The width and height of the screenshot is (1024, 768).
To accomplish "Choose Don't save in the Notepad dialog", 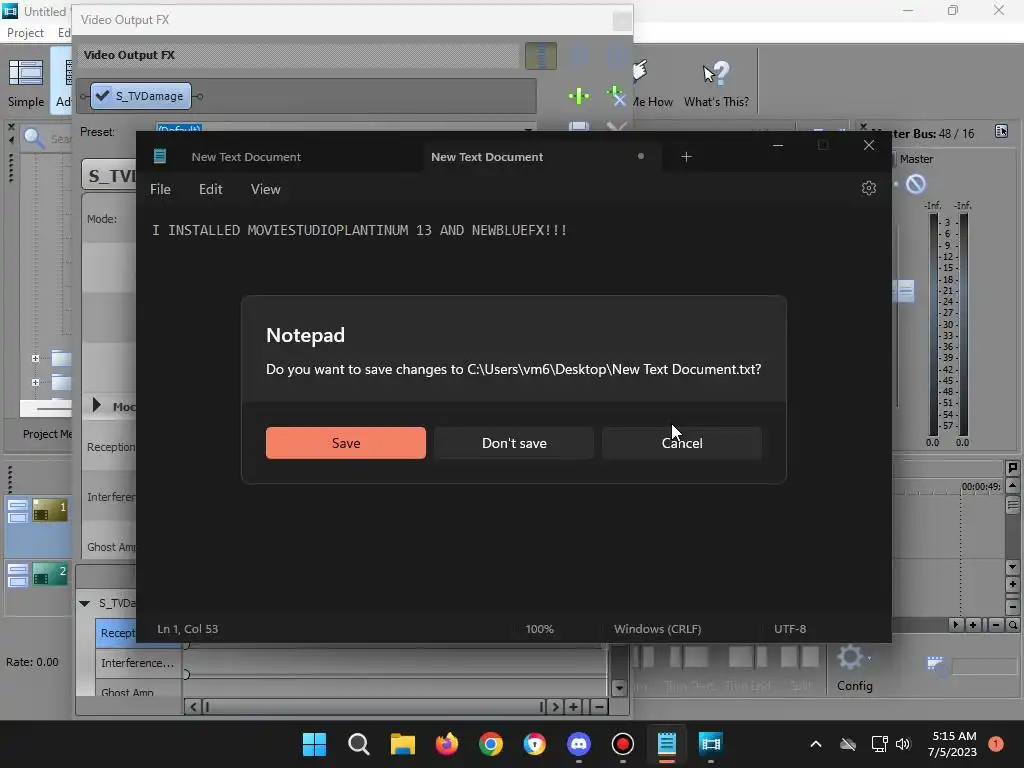I will [514, 443].
